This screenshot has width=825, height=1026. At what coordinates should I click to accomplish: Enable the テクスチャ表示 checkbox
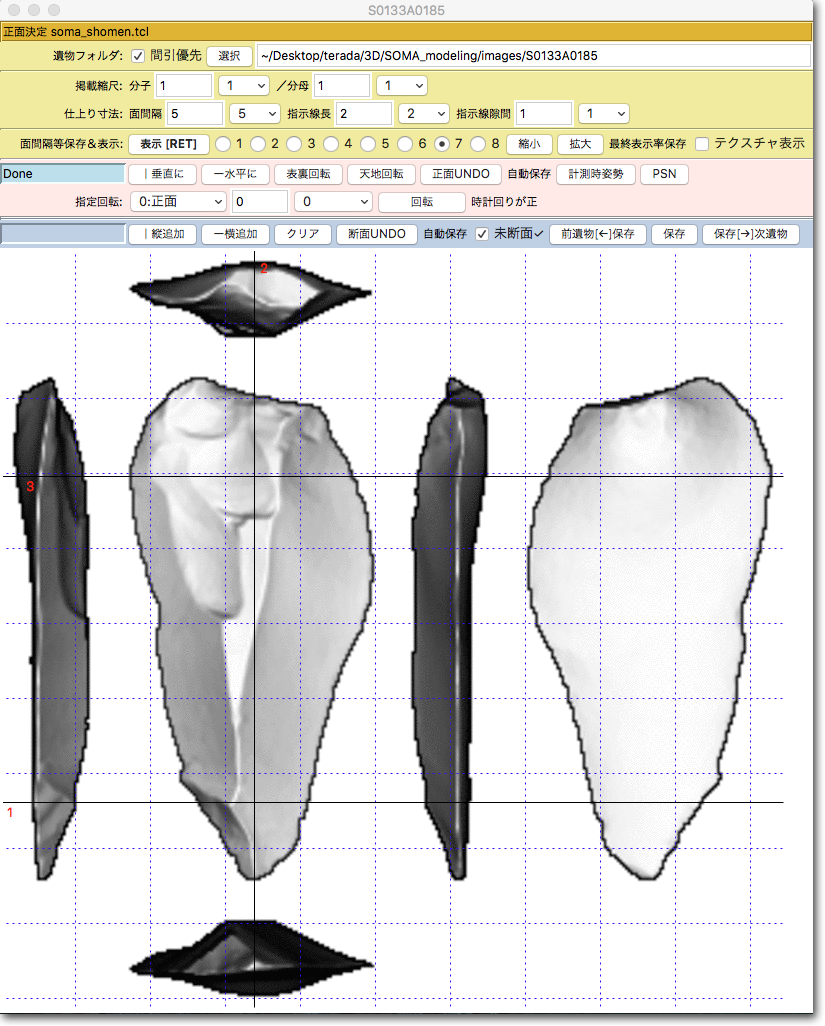[x=702, y=143]
